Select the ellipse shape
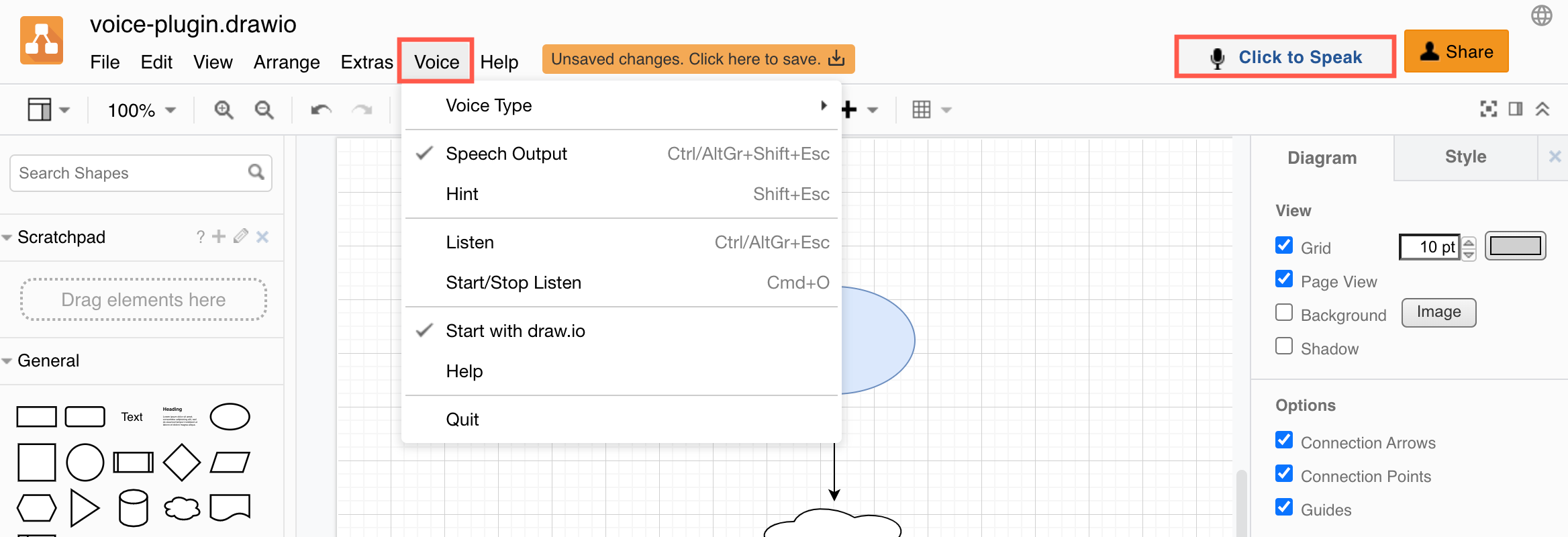 click(230, 417)
